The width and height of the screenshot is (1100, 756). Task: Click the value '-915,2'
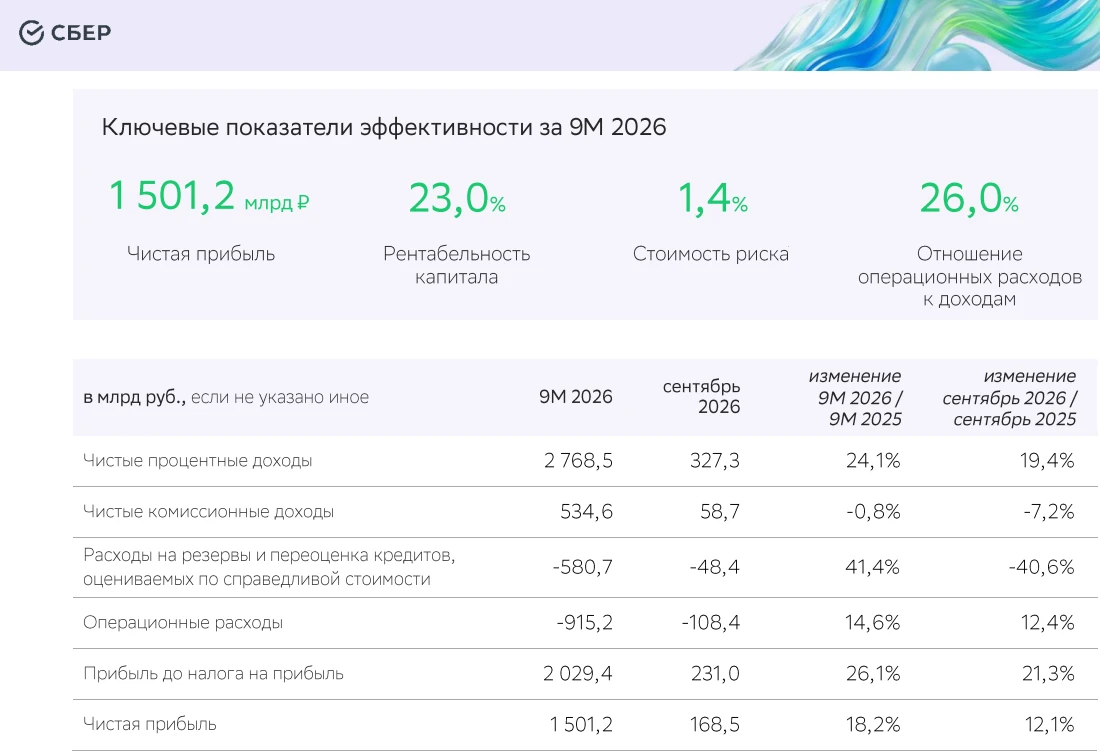click(584, 623)
